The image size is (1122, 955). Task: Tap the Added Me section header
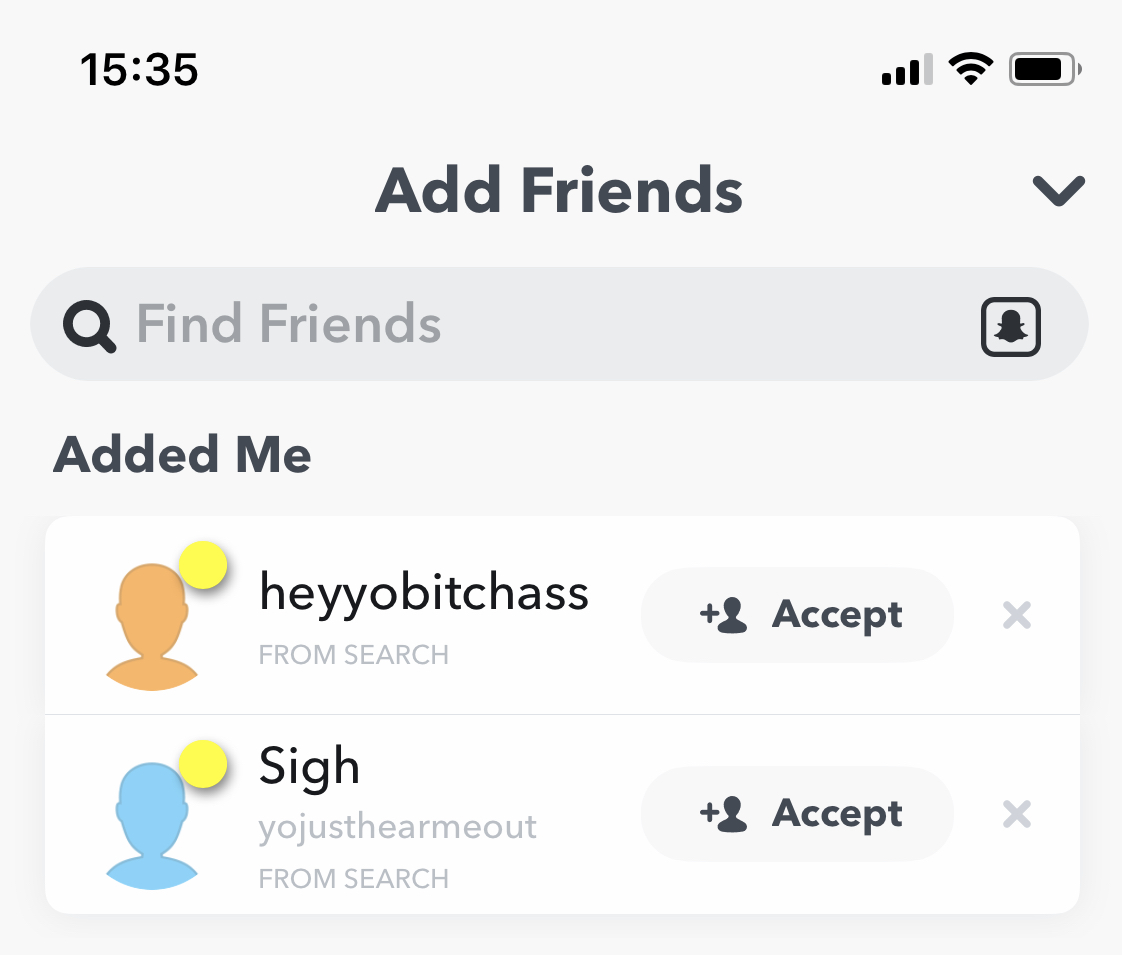point(182,455)
